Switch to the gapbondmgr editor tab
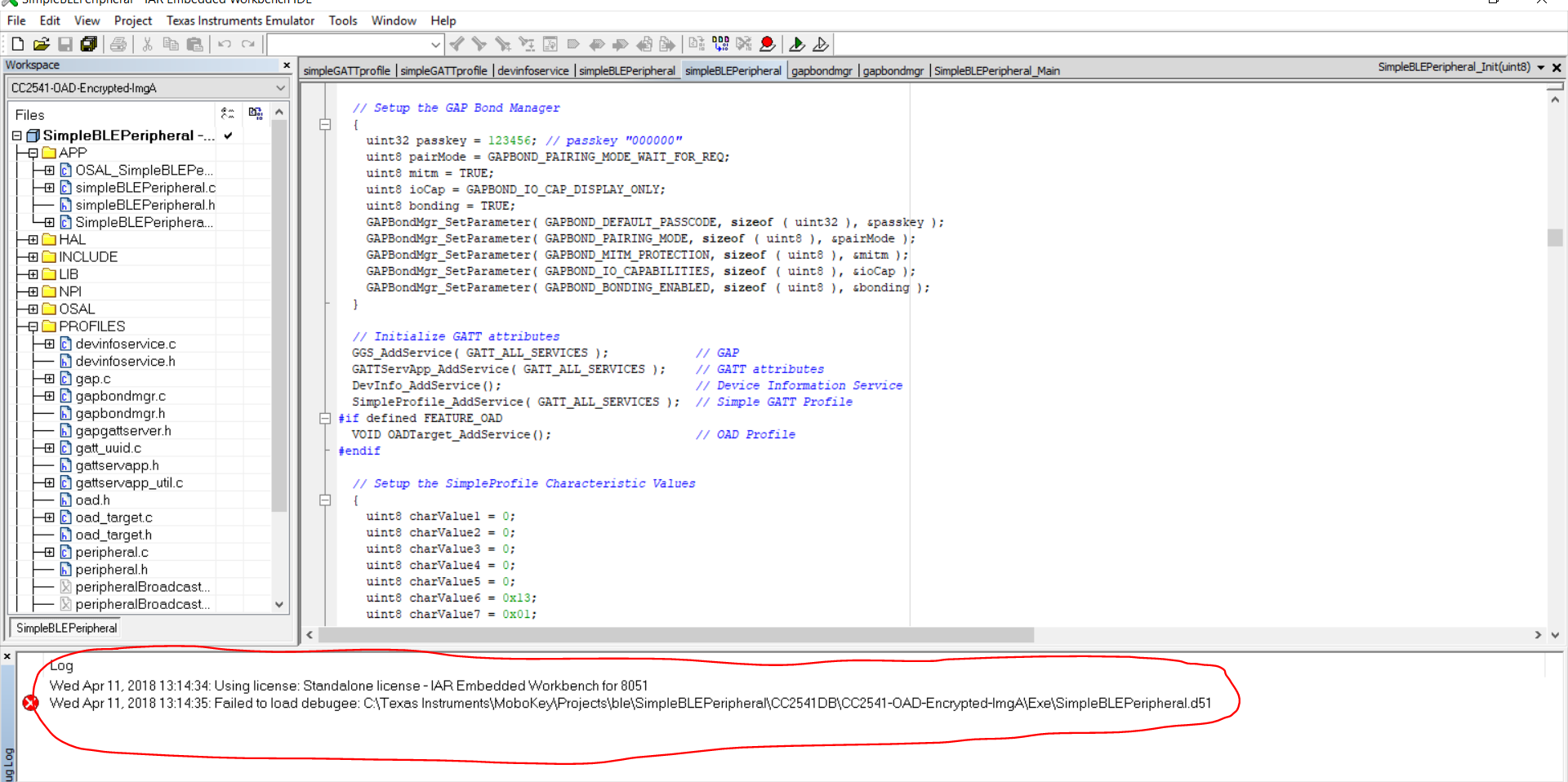The image size is (1568, 782). [x=822, y=70]
